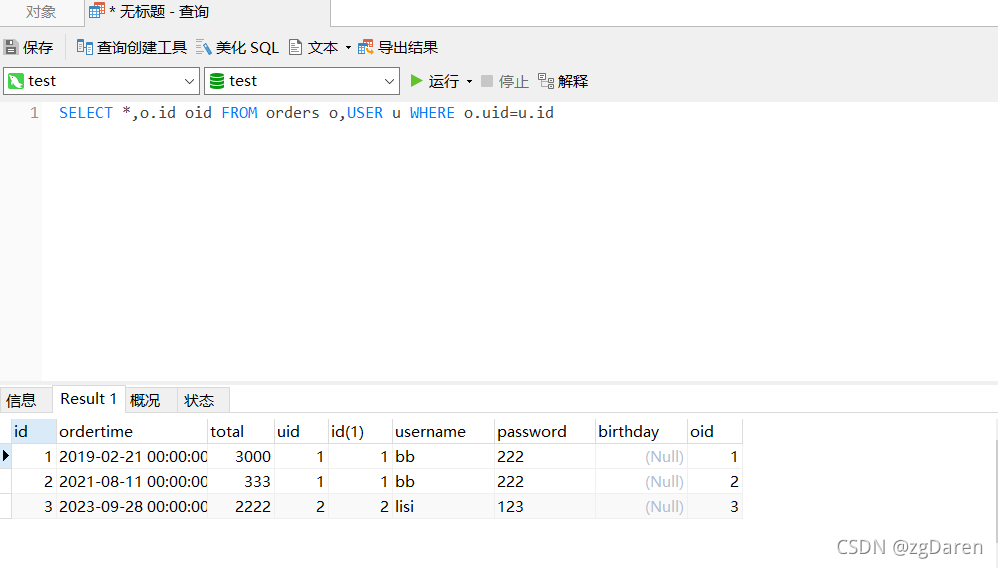Expand the Run (运行) options arrow

pos(470,82)
